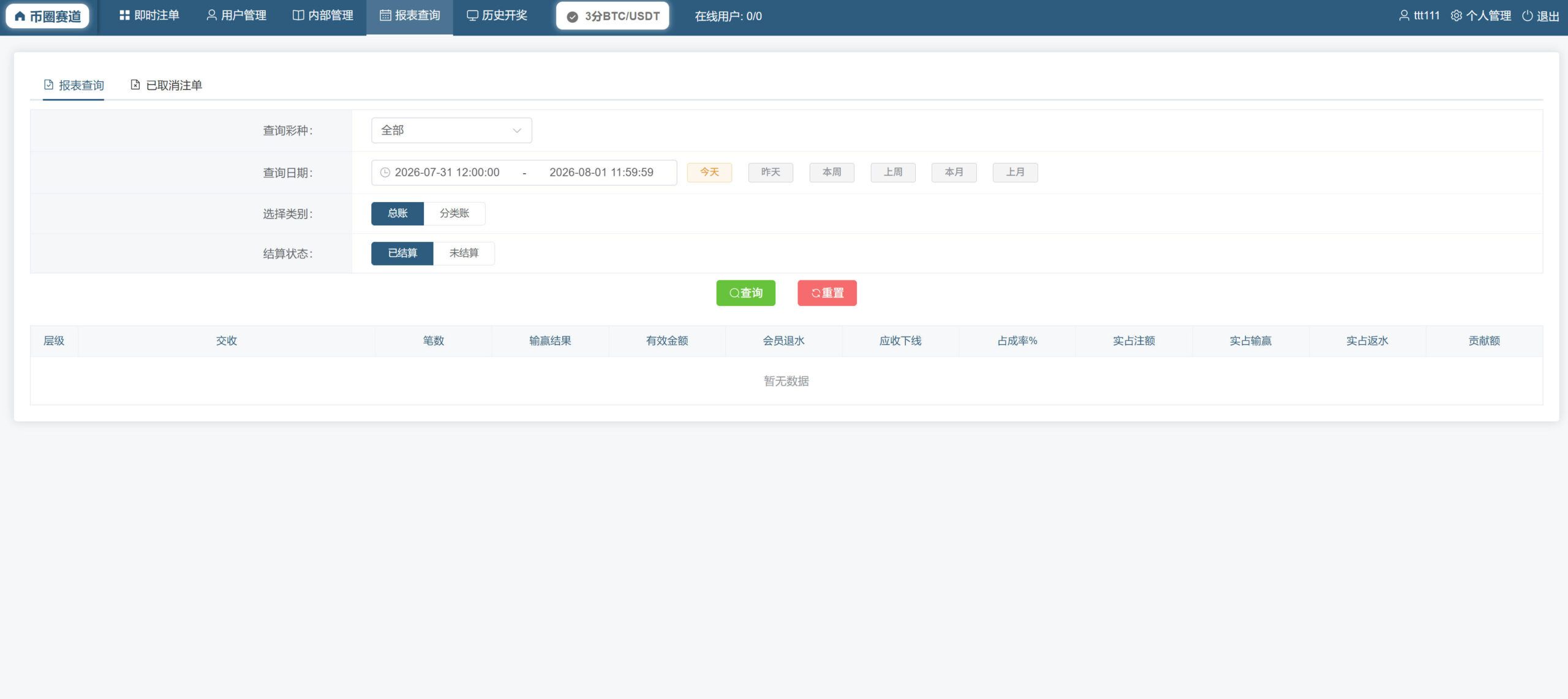Screen dimensions: 1568x699
Task: Click the person icon beside 用户管理
Action: tap(211, 15)
